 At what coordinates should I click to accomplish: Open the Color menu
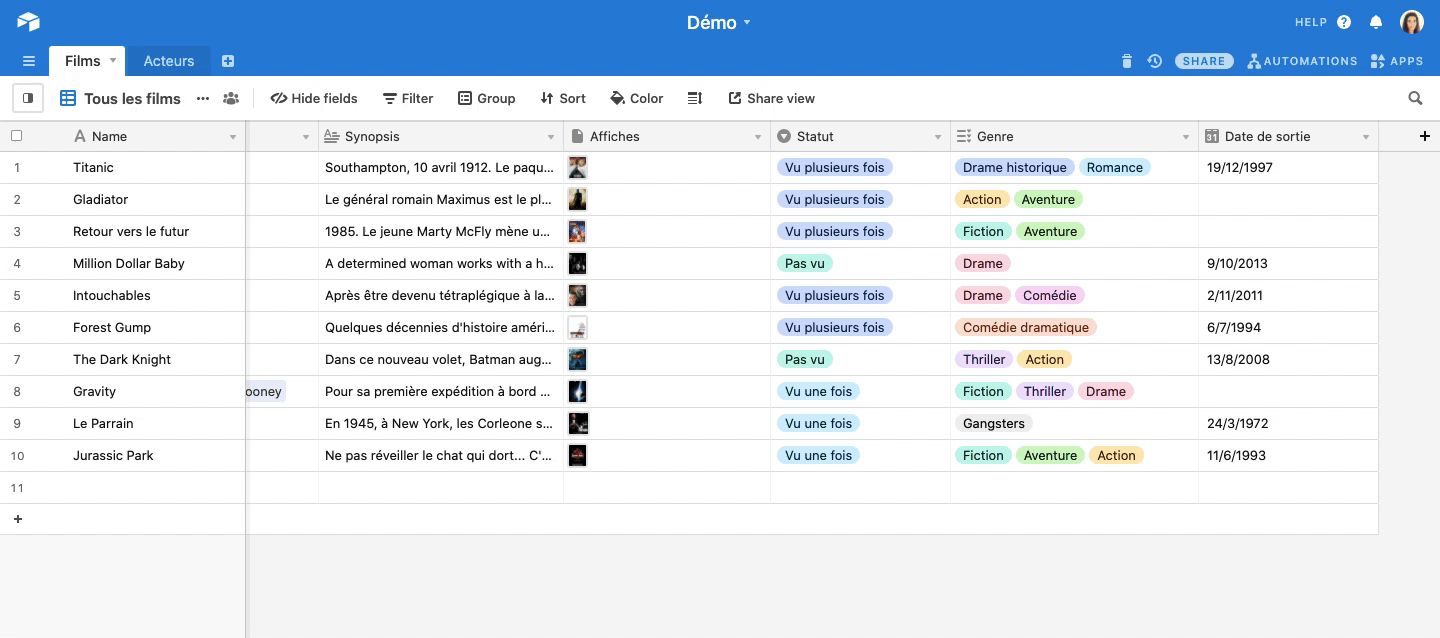click(637, 98)
